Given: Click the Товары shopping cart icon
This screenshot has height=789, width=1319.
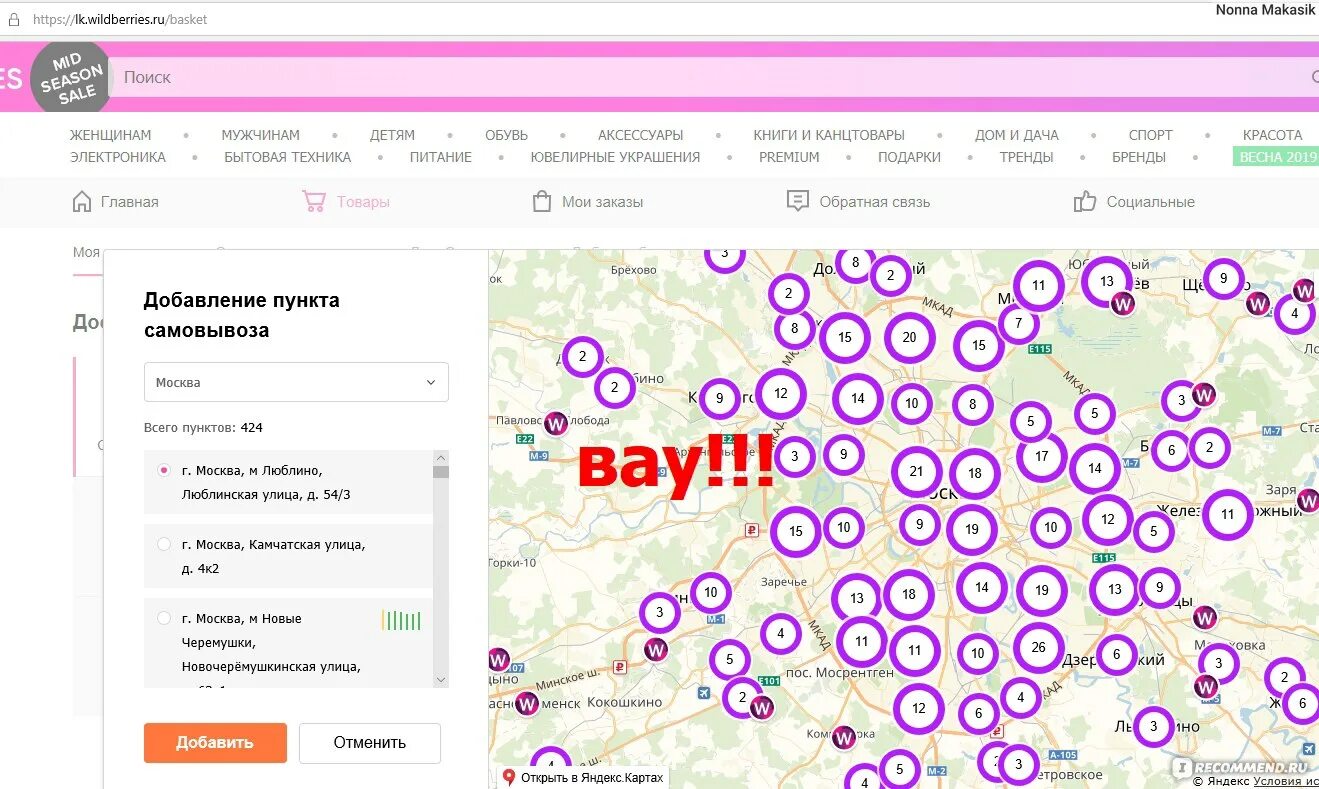Looking at the screenshot, I should pyautogui.click(x=314, y=202).
